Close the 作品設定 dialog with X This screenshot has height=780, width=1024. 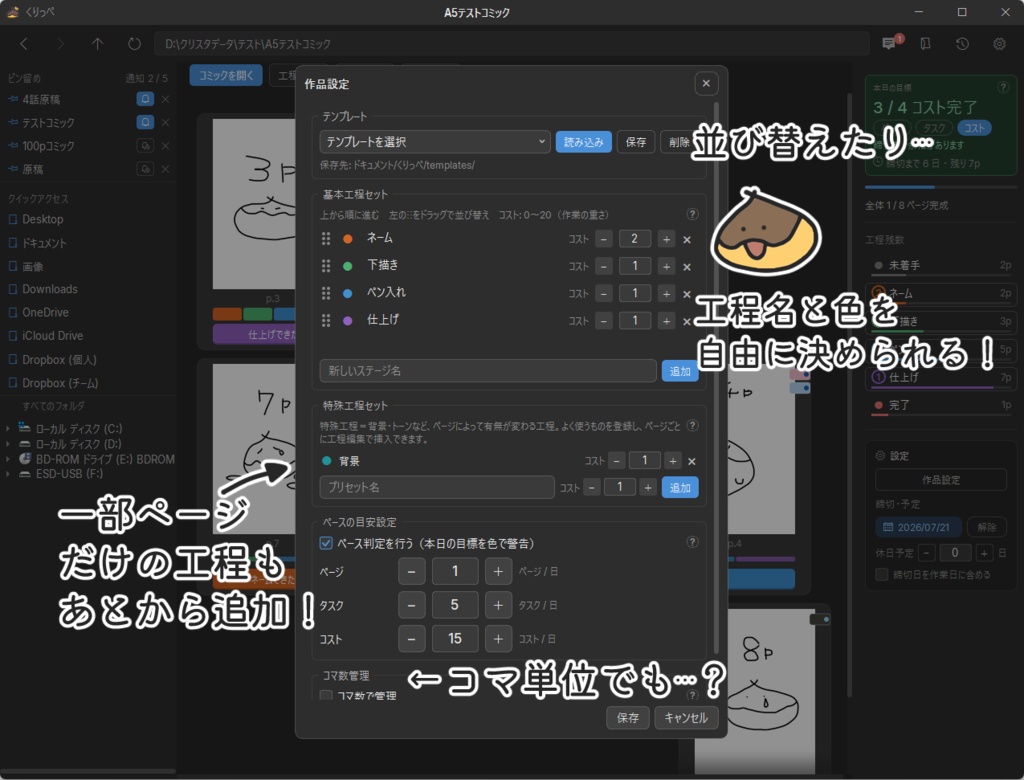[706, 84]
